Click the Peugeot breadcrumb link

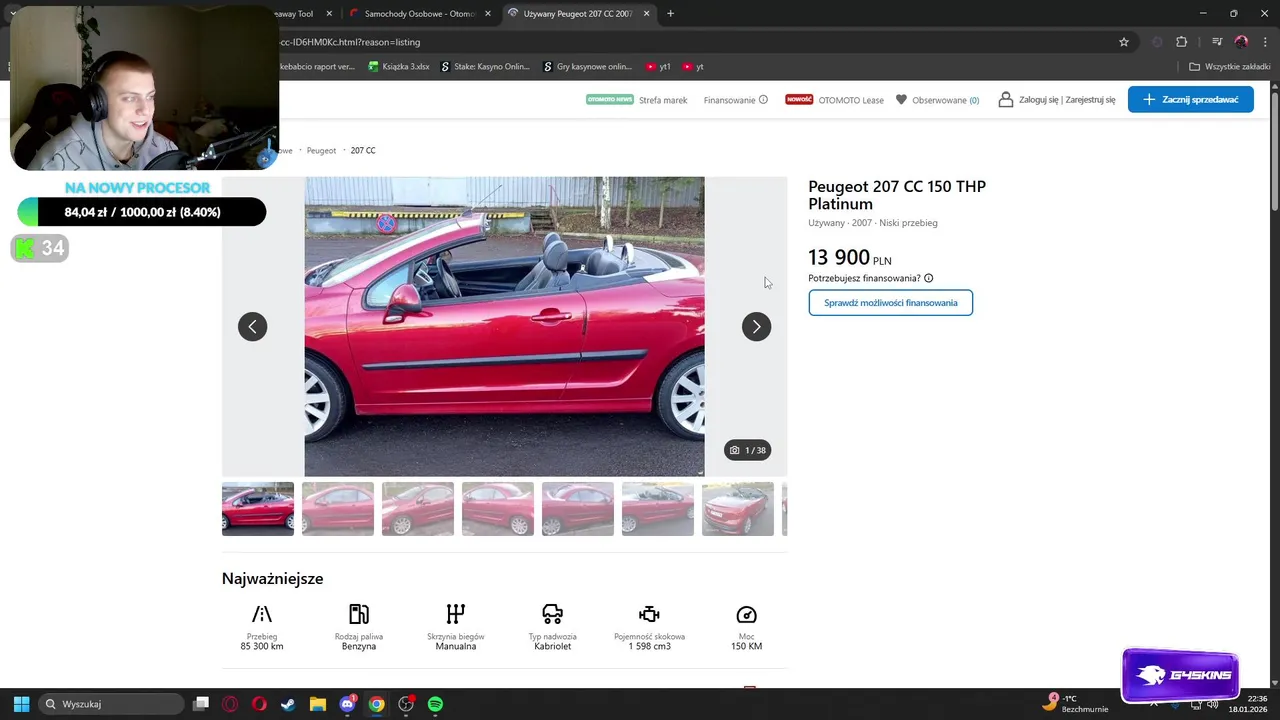(x=321, y=150)
